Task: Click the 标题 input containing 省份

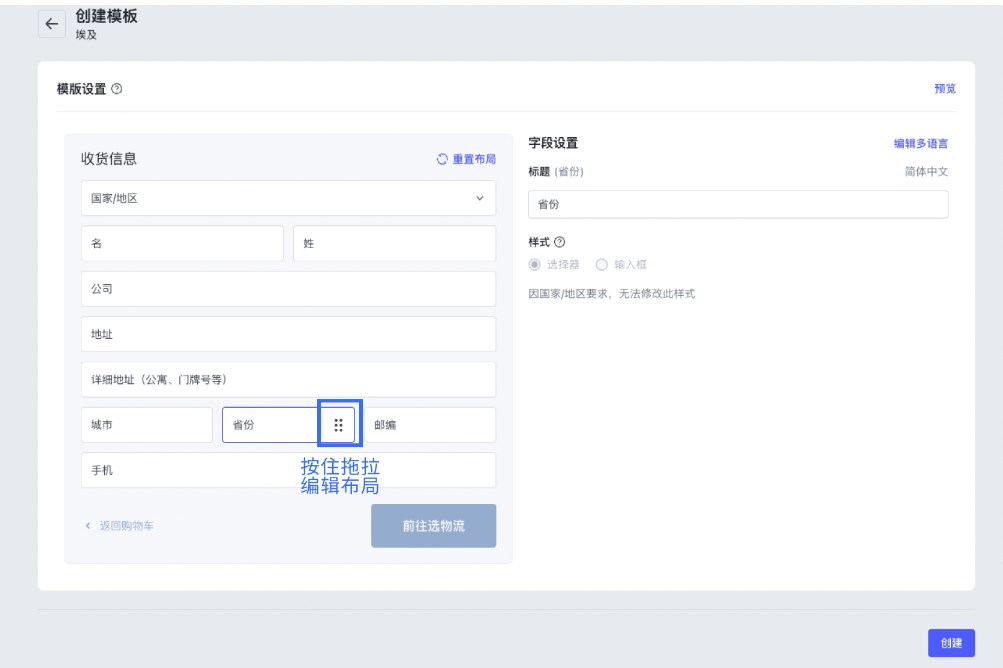Action: pos(737,204)
